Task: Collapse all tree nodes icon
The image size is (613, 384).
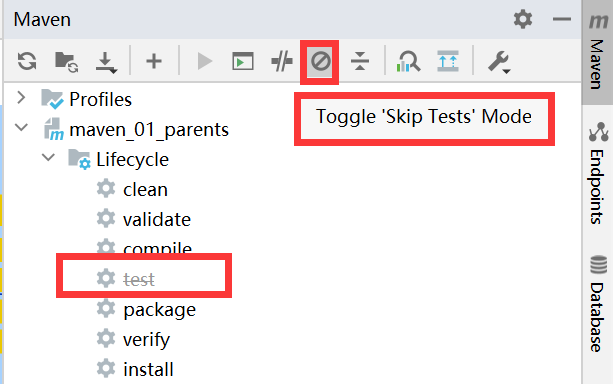Action: click(x=360, y=61)
